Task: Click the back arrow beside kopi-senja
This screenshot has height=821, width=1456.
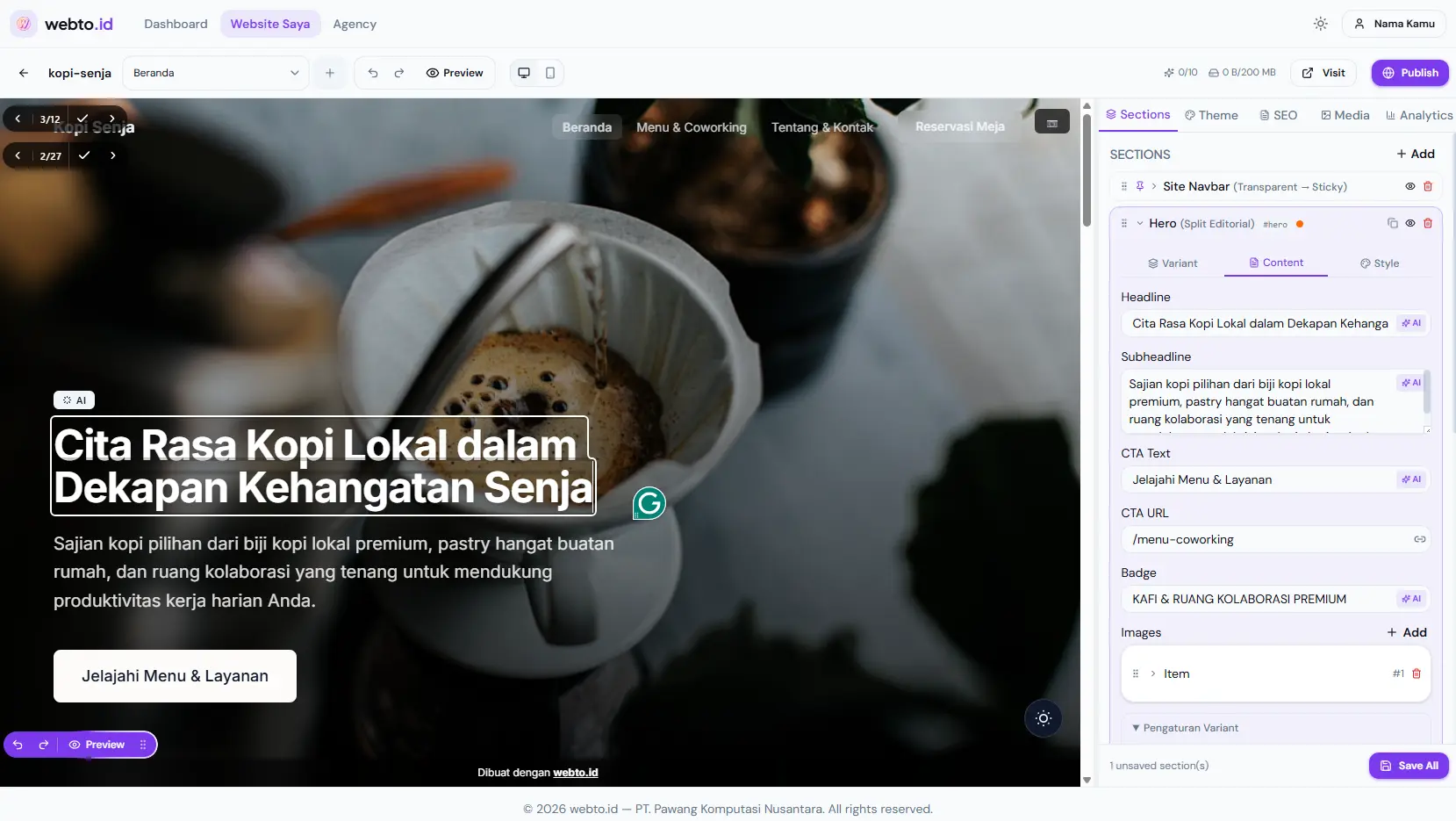Action: click(x=24, y=73)
